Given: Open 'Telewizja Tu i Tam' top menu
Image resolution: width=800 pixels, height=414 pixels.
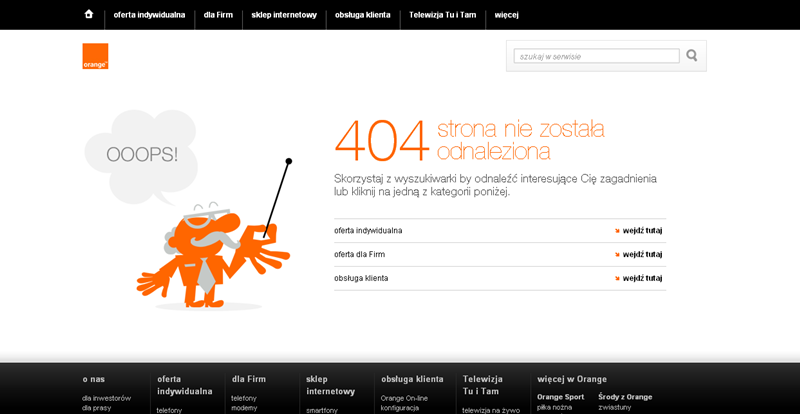Looking at the screenshot, I should pos(442,15).
